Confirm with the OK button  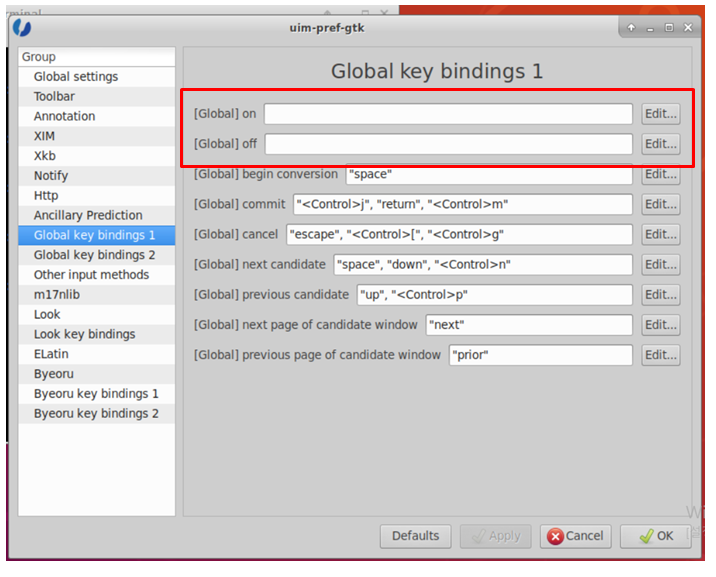coord(656,536)
